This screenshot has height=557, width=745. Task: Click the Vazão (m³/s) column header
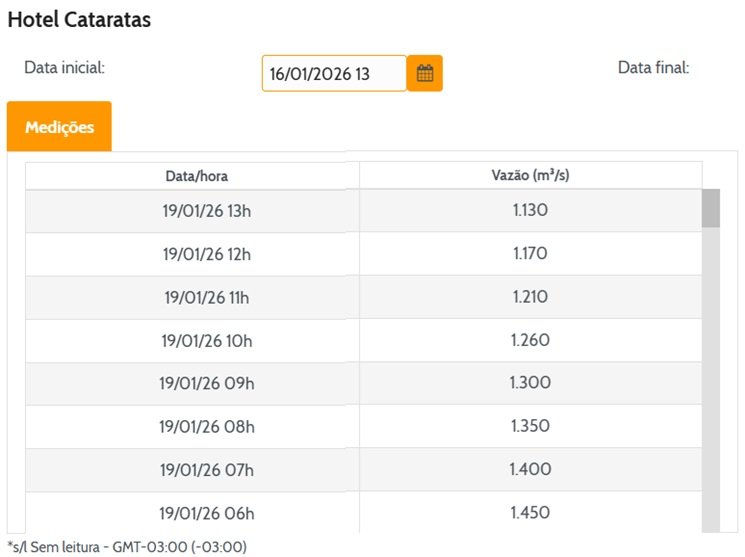[530, 176]
